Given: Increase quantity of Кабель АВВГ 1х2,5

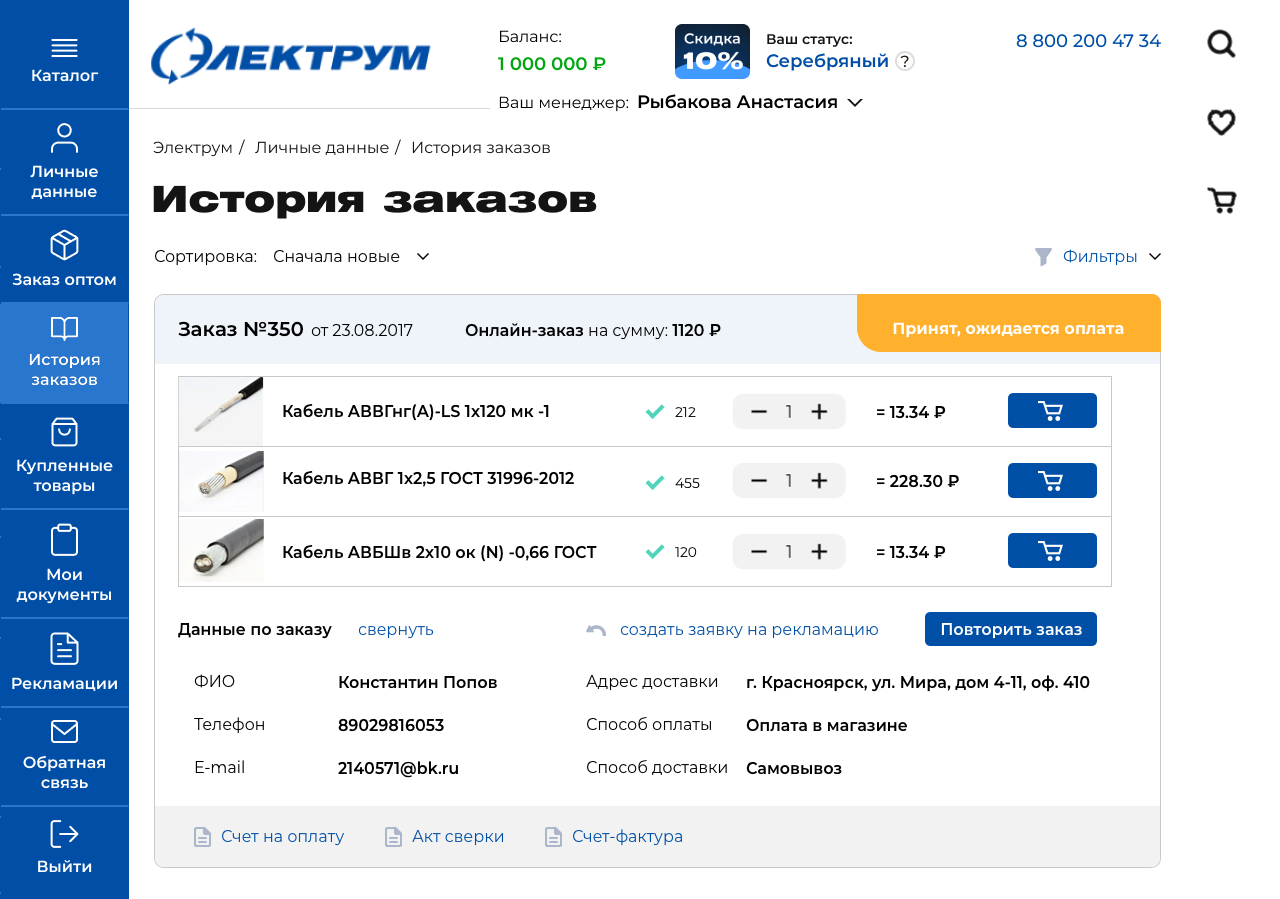Looking at the screenshot, I should (x=819, y=481).
